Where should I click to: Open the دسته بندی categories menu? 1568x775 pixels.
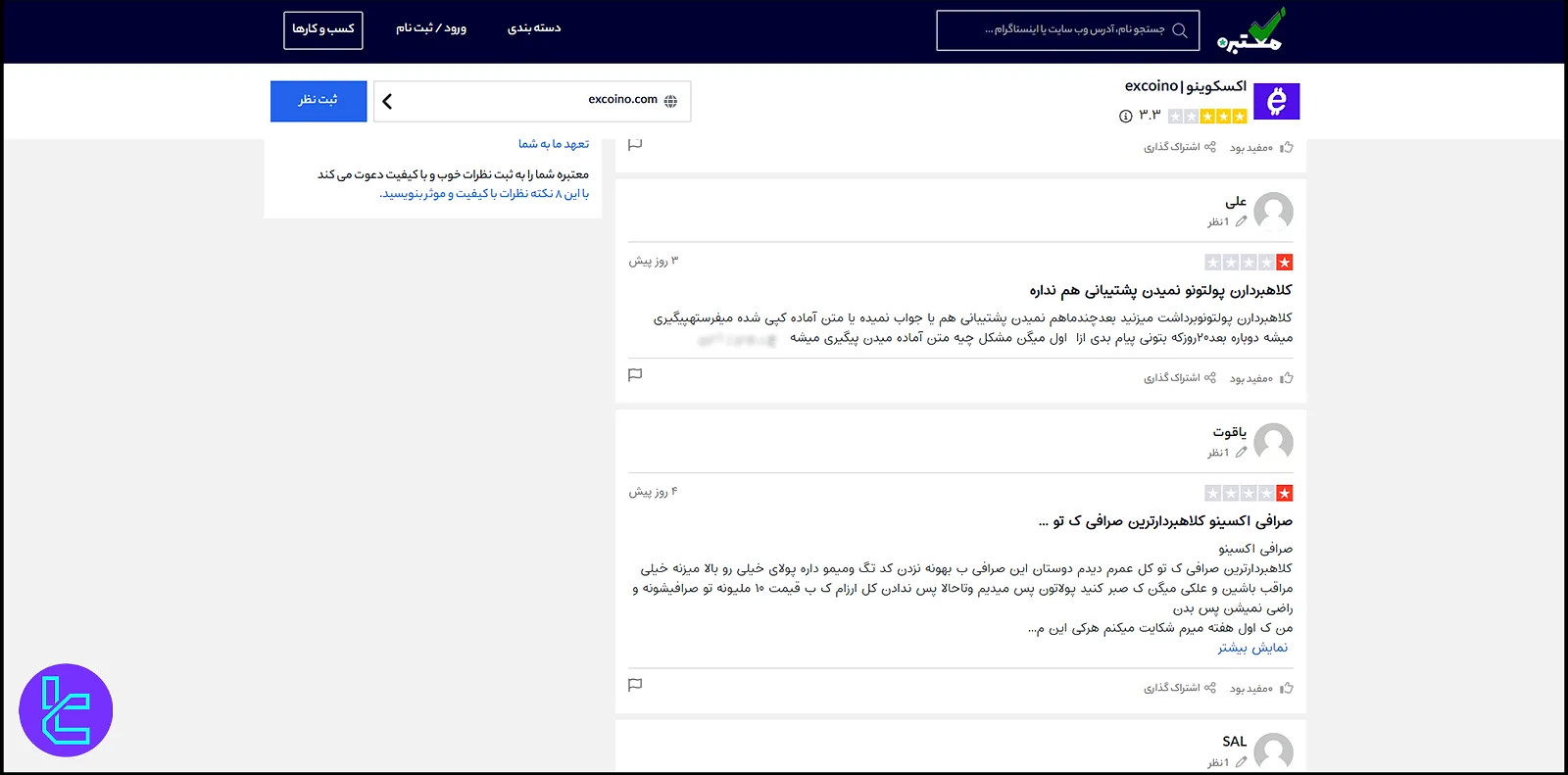coord(534,28)
